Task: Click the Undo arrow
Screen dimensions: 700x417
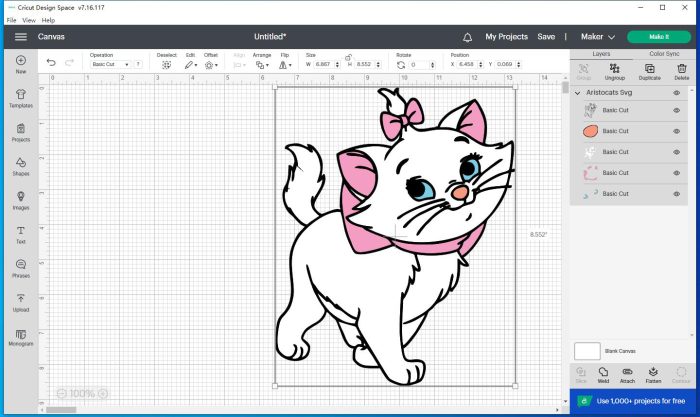Action: [51, 63]
